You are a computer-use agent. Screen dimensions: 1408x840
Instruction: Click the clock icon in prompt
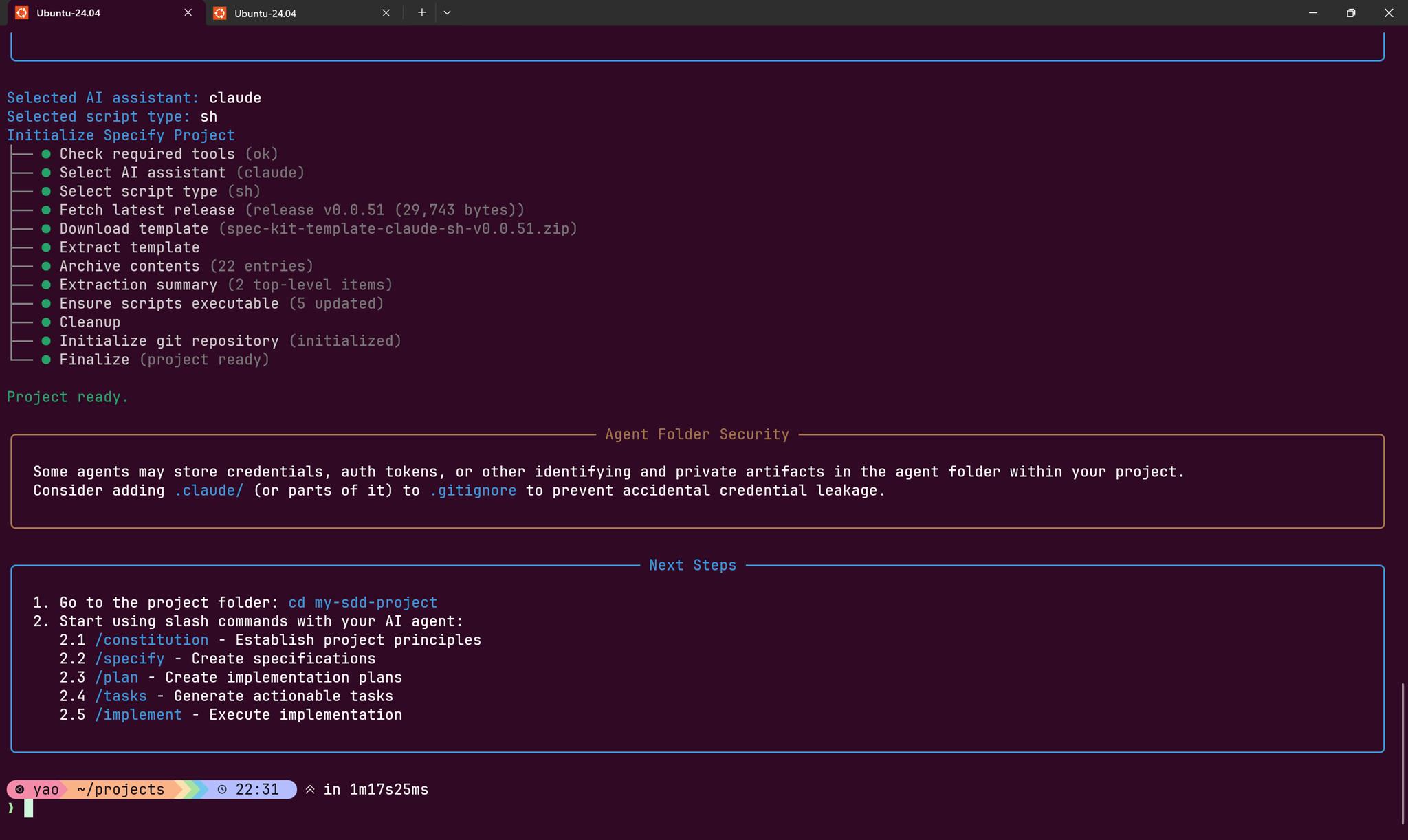coord(222,790)
